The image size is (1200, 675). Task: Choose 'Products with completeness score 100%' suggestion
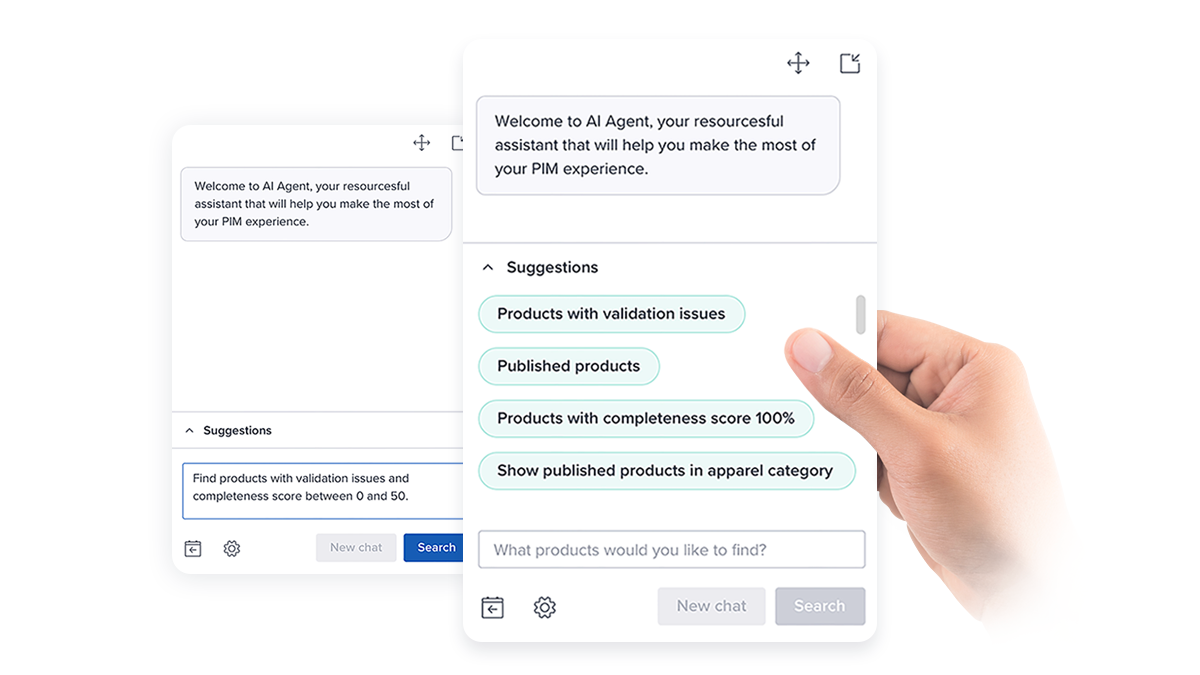[x=645, y=418]
